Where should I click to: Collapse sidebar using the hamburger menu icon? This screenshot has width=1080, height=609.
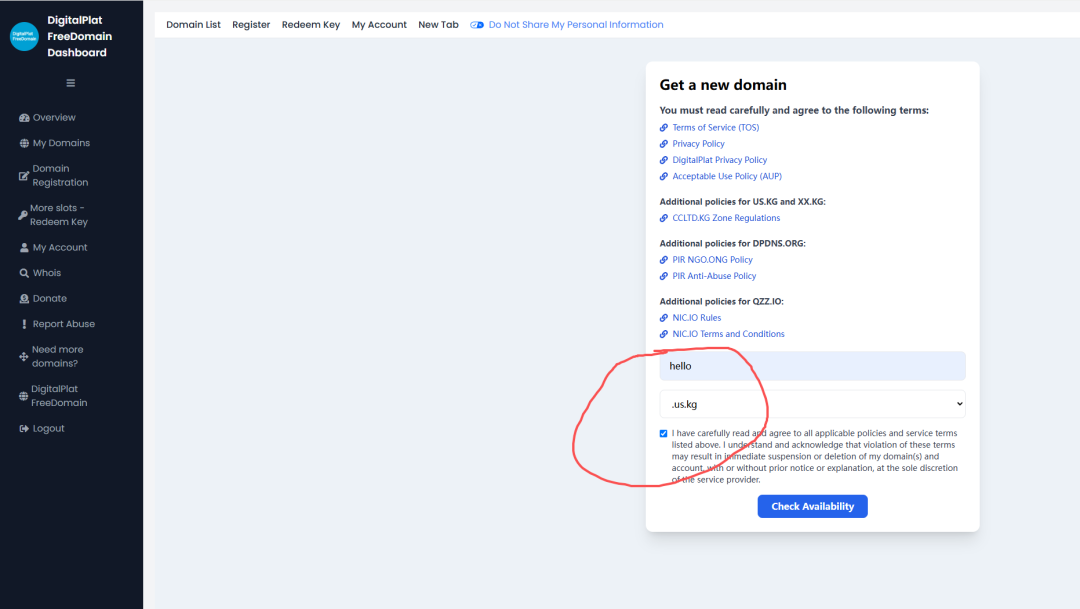[x=71, y=83]
